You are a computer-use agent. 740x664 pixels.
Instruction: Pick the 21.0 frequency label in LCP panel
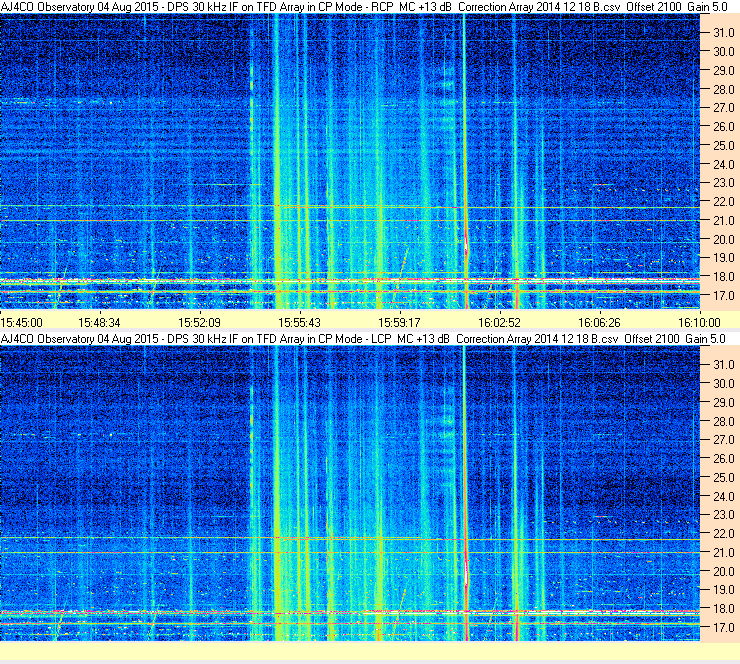(x=723, y=552)
